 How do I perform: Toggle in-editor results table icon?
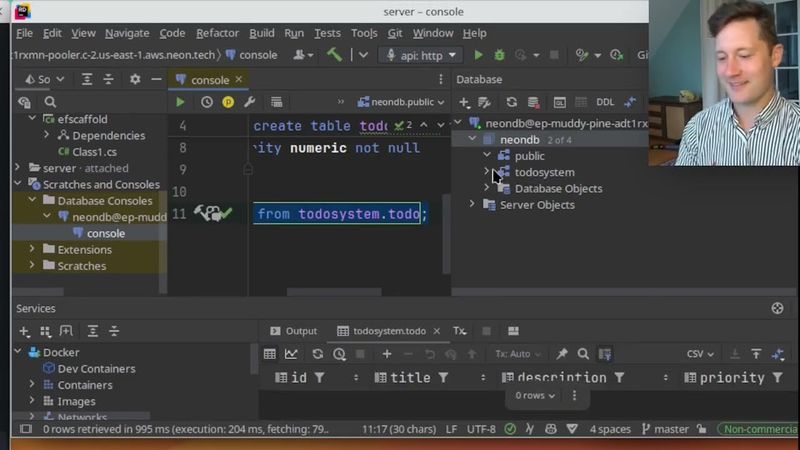[x=277, y=102]
